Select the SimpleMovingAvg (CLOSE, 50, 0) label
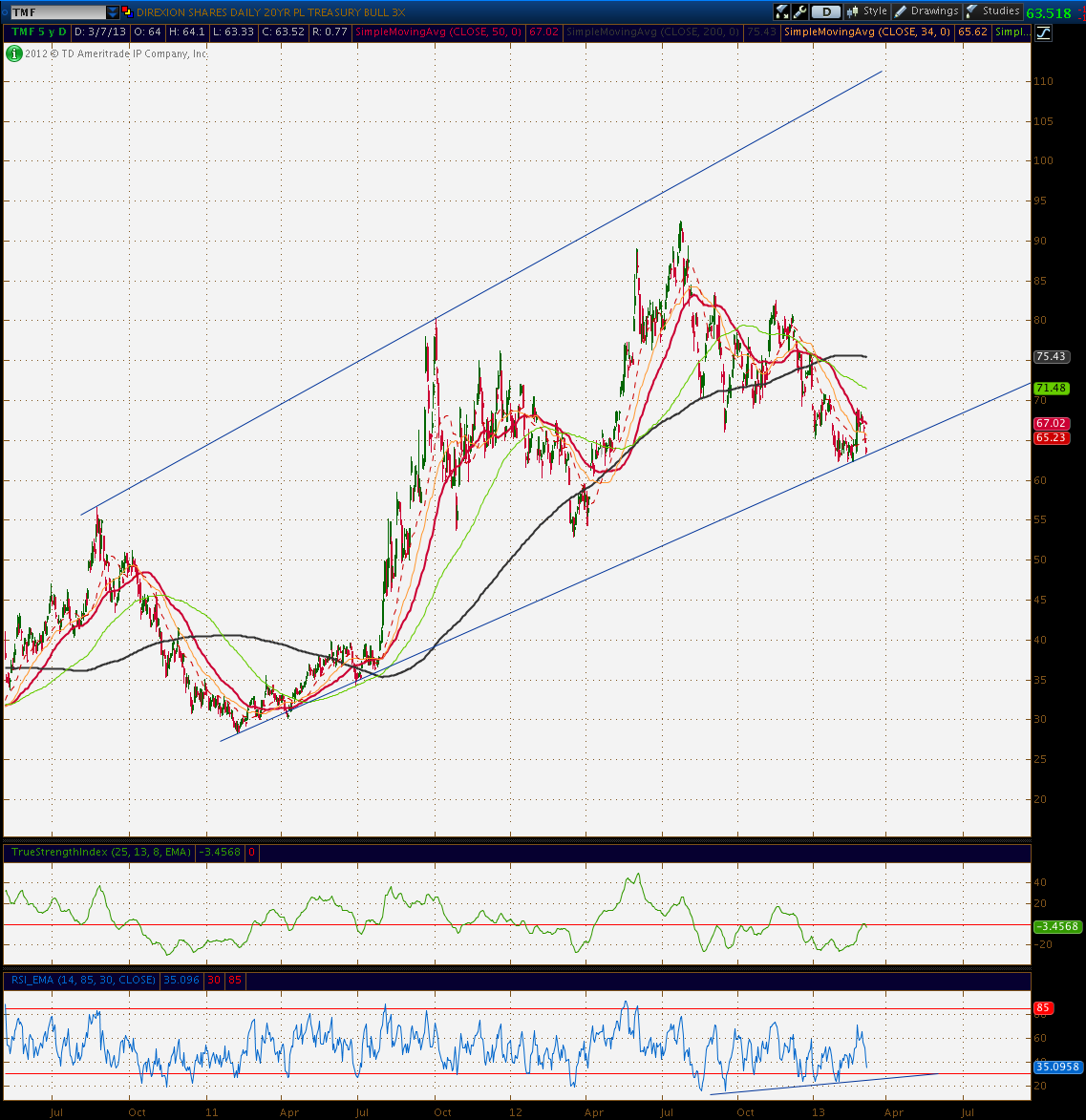 [x=438, y=32]
